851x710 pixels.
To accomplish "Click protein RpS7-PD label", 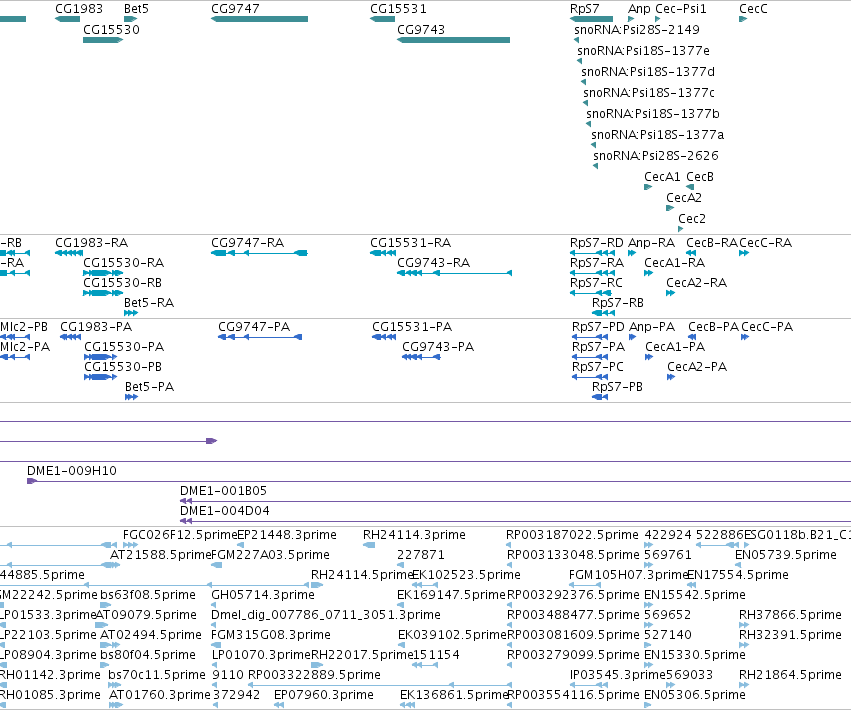I will 598,327.
